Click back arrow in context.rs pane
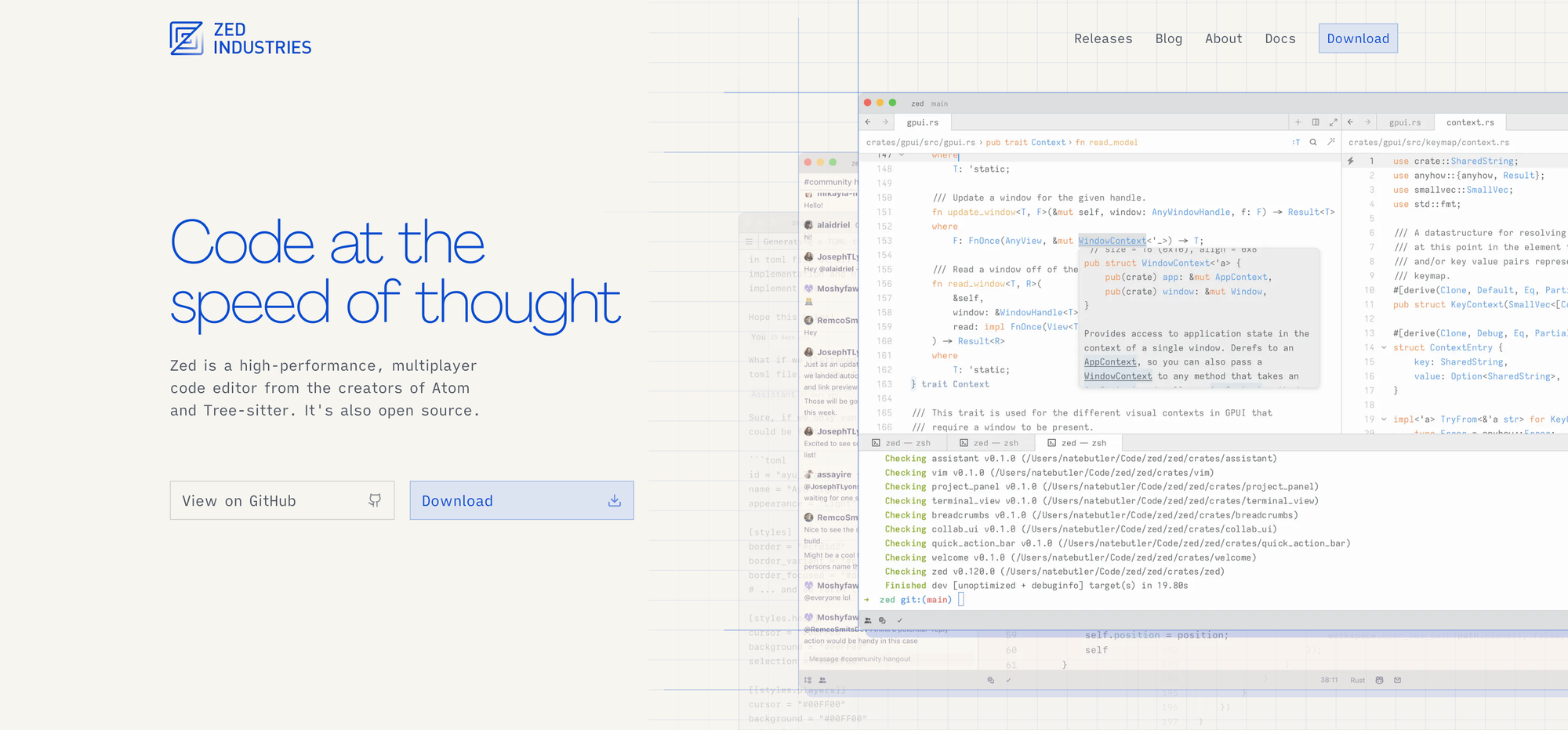1568x730 pixels. coord(1350,122)
